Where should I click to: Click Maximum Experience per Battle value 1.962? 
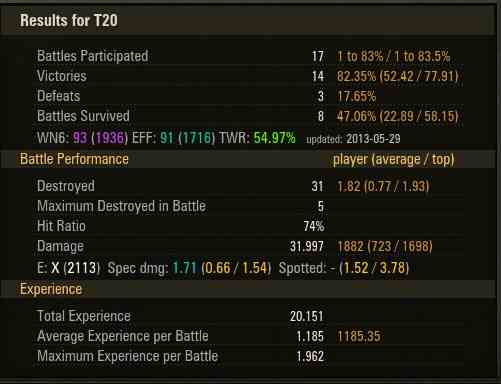[x=310, y=356]
